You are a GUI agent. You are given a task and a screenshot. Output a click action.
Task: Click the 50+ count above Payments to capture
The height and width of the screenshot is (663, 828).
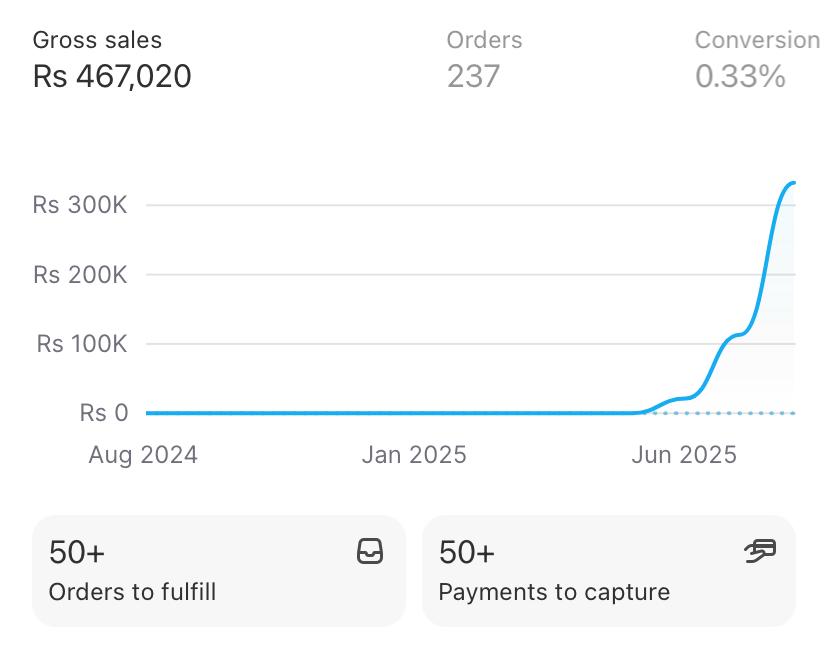466,552
